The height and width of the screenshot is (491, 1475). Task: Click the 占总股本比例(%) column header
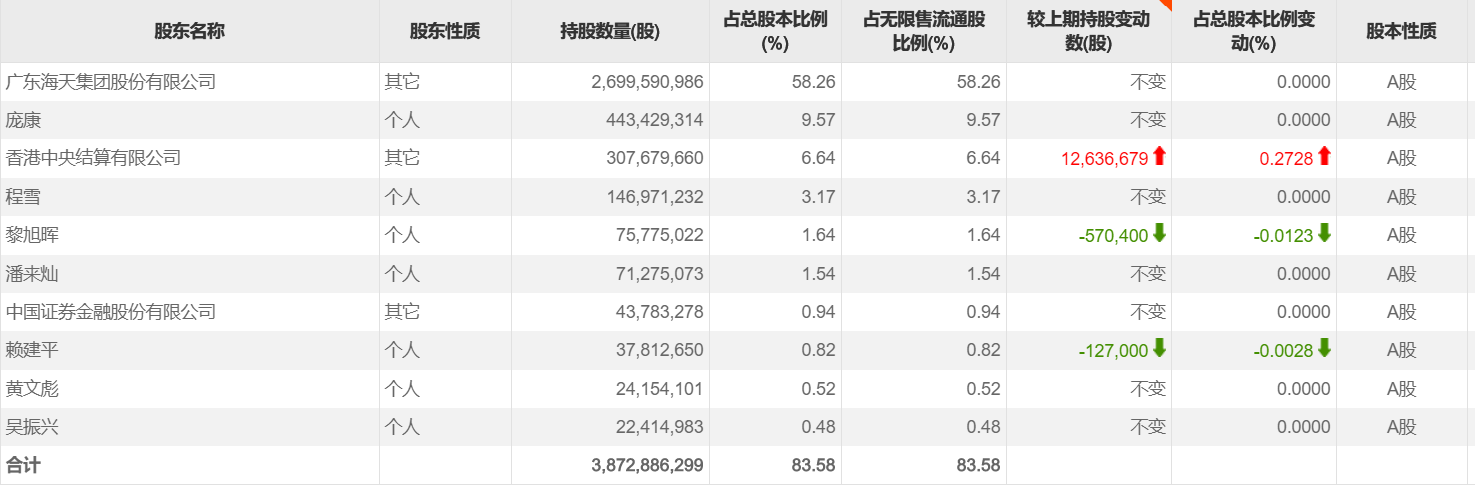pos(775,31)
